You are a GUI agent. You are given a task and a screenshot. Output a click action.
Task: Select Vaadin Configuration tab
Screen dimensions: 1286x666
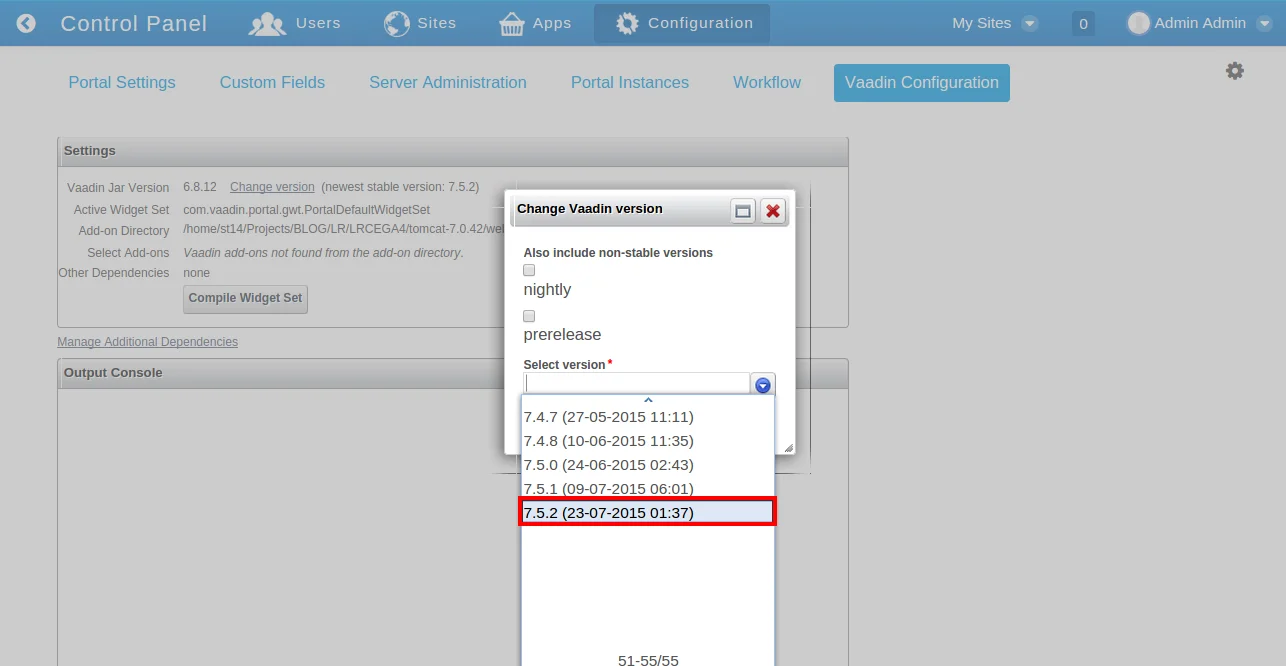coord(922,83)
